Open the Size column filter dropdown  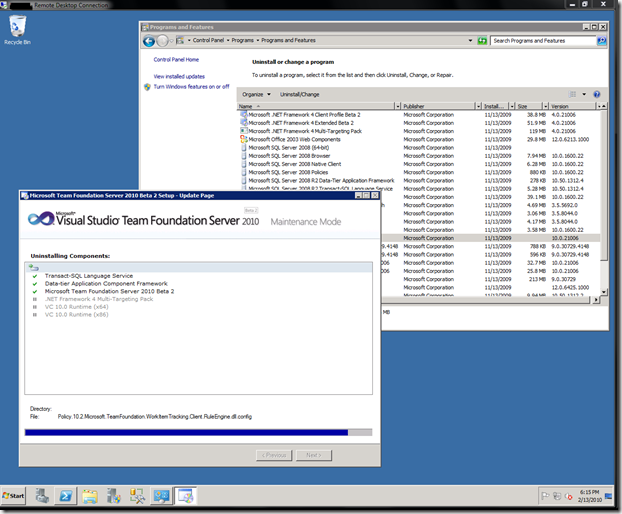coord(546,106)
